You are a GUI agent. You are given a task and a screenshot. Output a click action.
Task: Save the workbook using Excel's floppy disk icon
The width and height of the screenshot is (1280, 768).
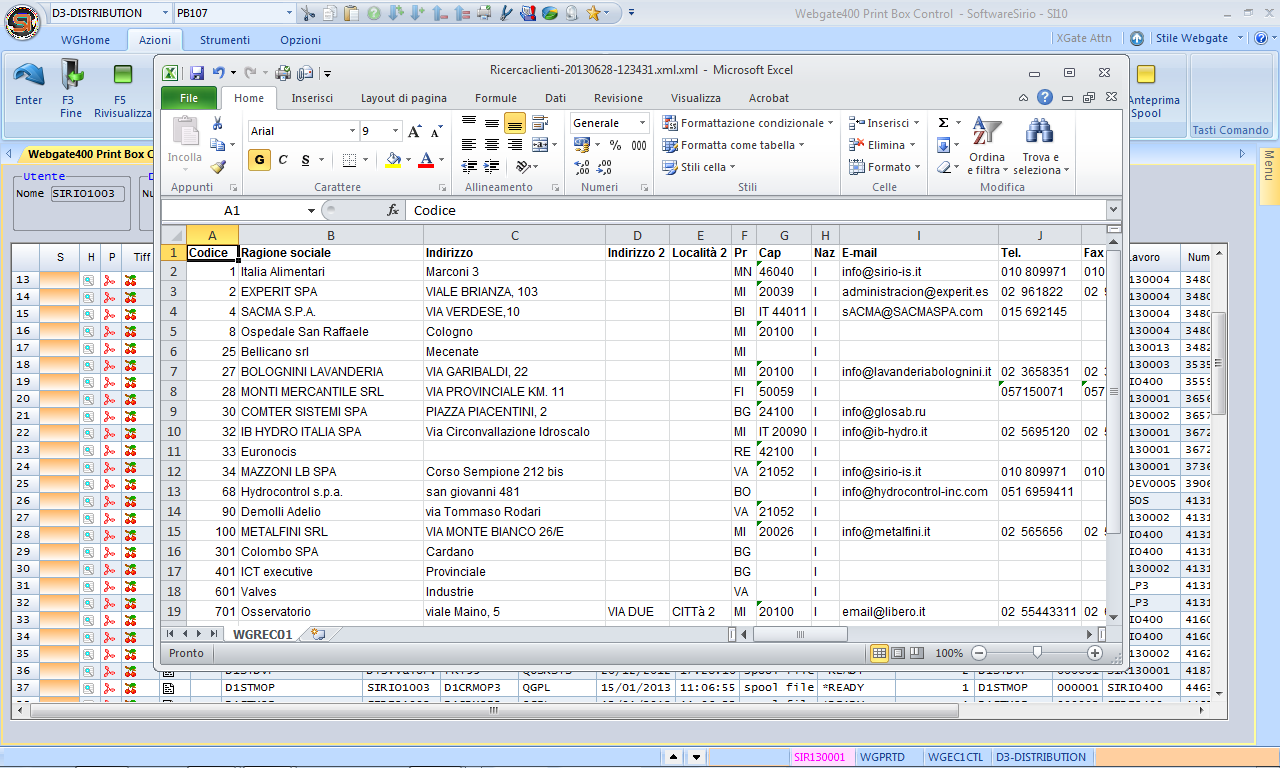click(197, 73)
